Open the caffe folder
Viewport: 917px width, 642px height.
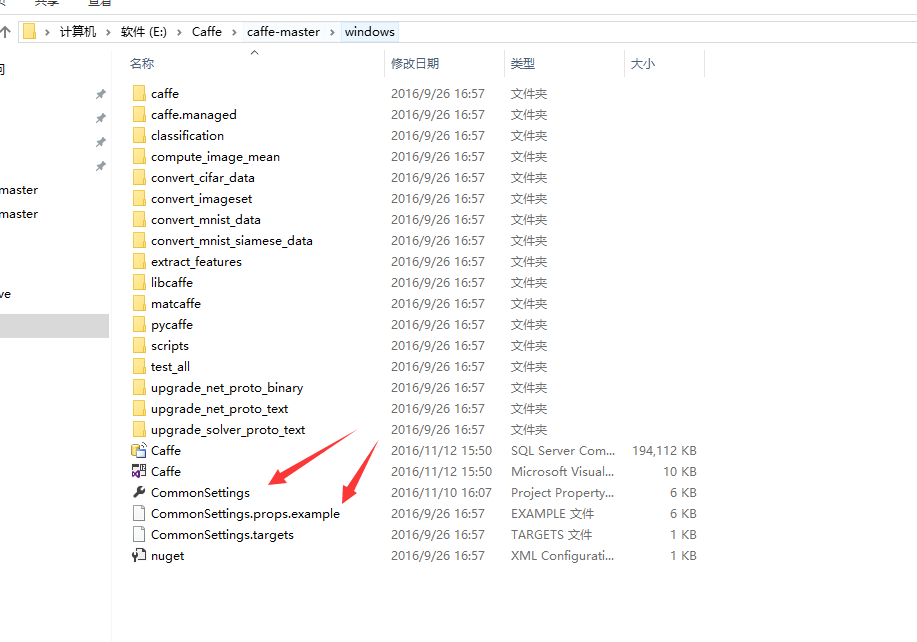[x=165, y=93]
